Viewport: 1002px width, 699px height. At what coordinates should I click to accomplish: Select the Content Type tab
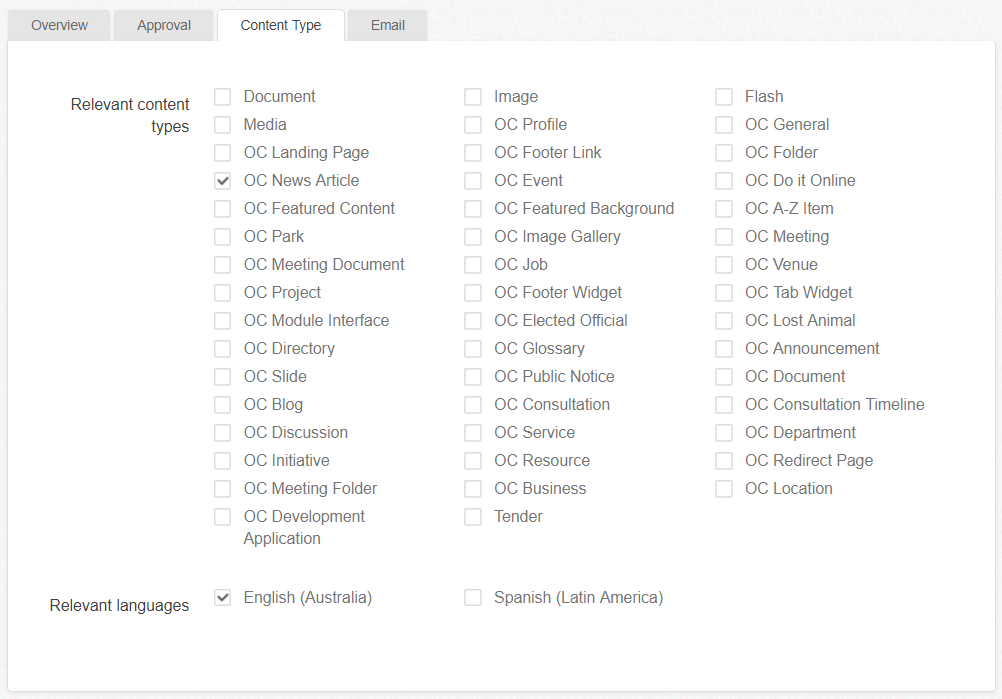280,25
